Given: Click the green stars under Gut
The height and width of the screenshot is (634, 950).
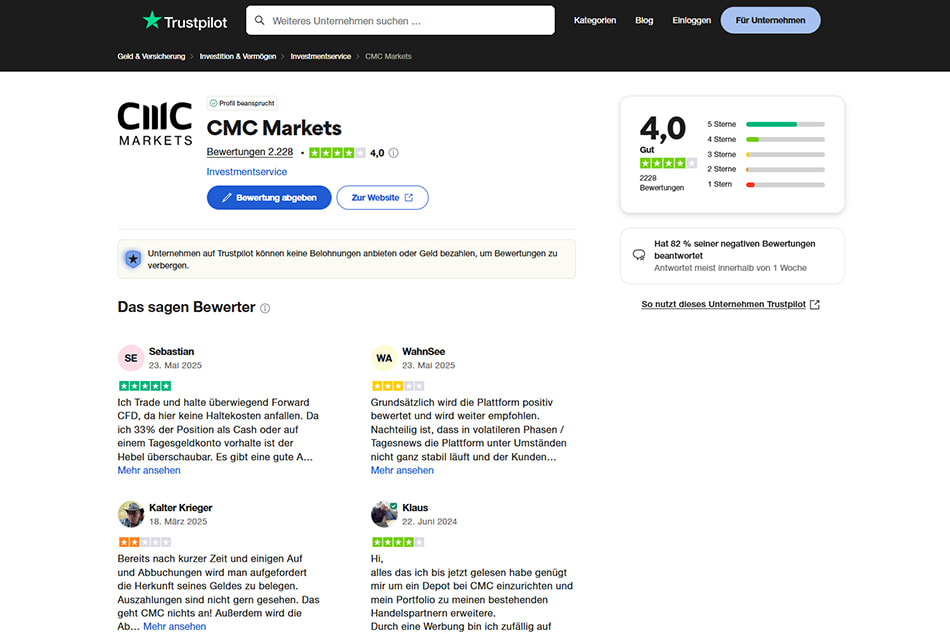Looking at the screenshot, I should 668,163.
